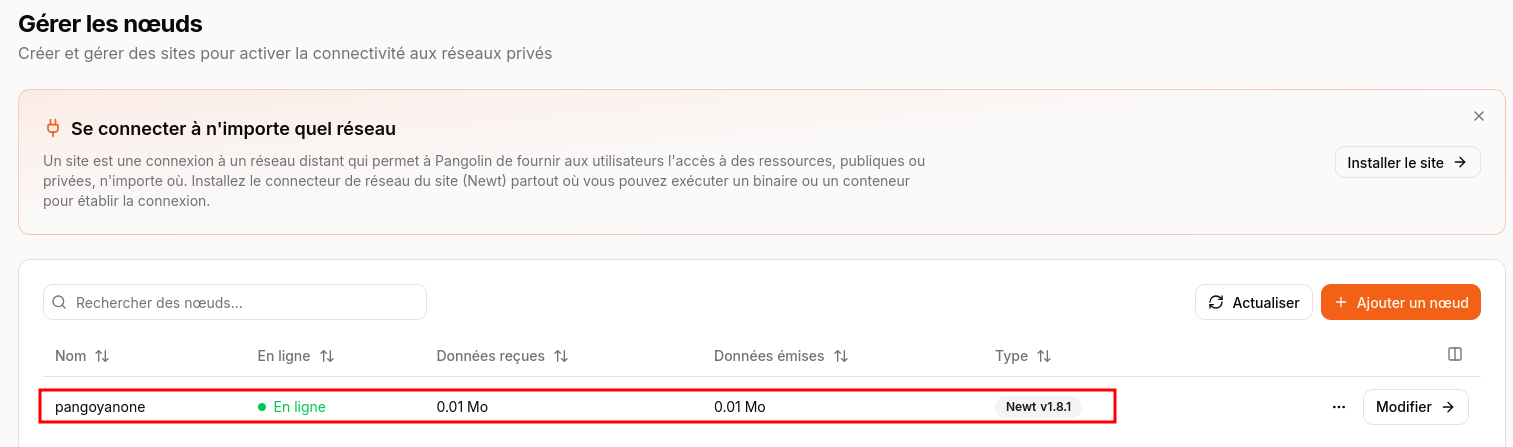Image resolution: width=1513 pixels, height=447 pixels.
Task: Click the plug icon in the banner
Action: tap(53, 128)
